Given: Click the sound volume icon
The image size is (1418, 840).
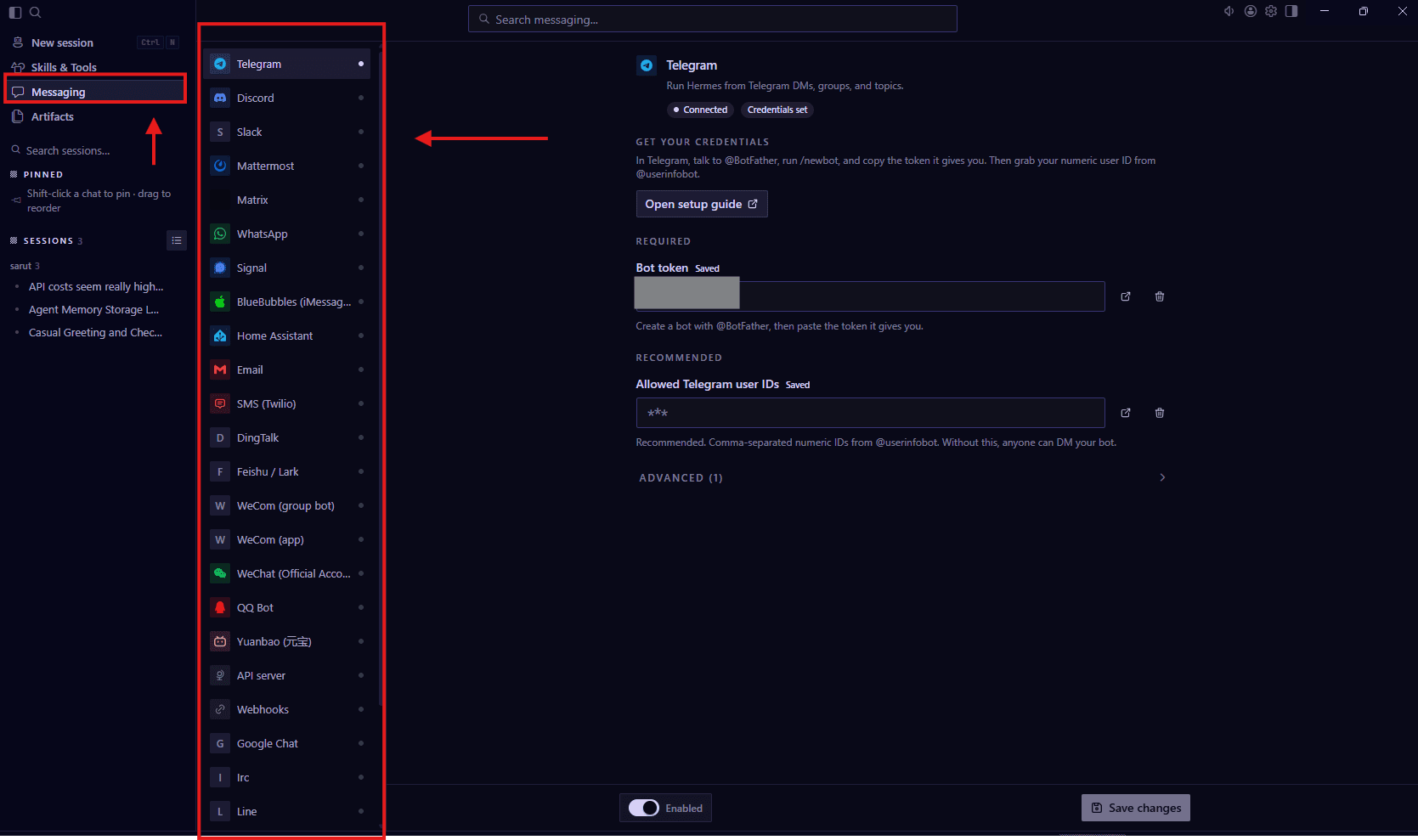Looking at the screenshot, I should (1229, 11).
